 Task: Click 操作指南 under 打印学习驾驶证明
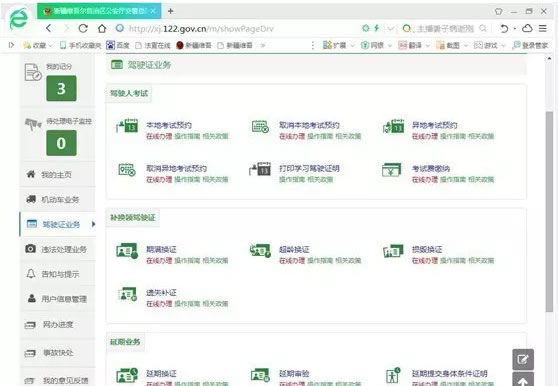(292, 179)
